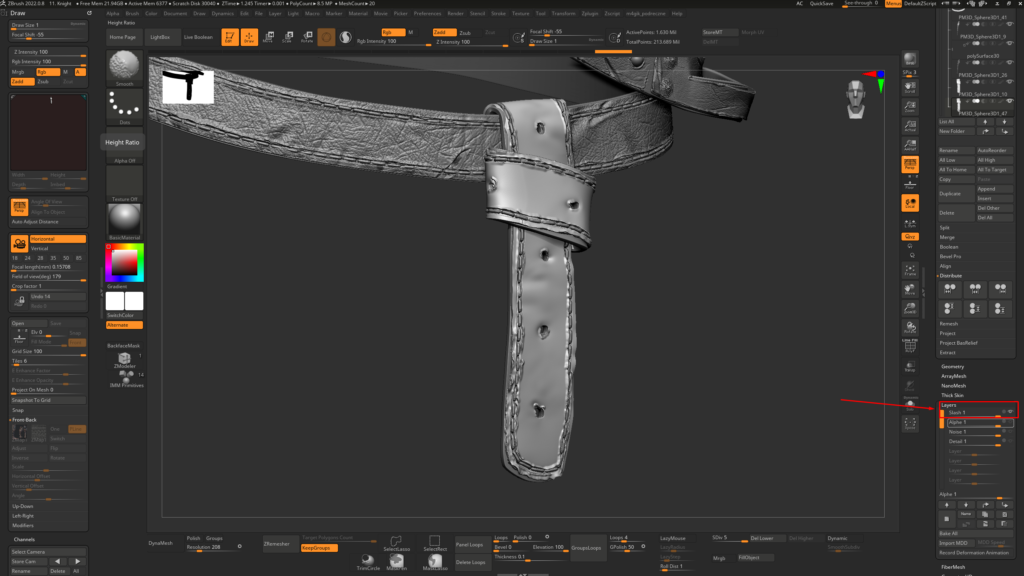Image resolution: width=1024 pixels, height=576 pixels.
Task: Toggle the Persp perspective button
Action: (x=910, y=165)
